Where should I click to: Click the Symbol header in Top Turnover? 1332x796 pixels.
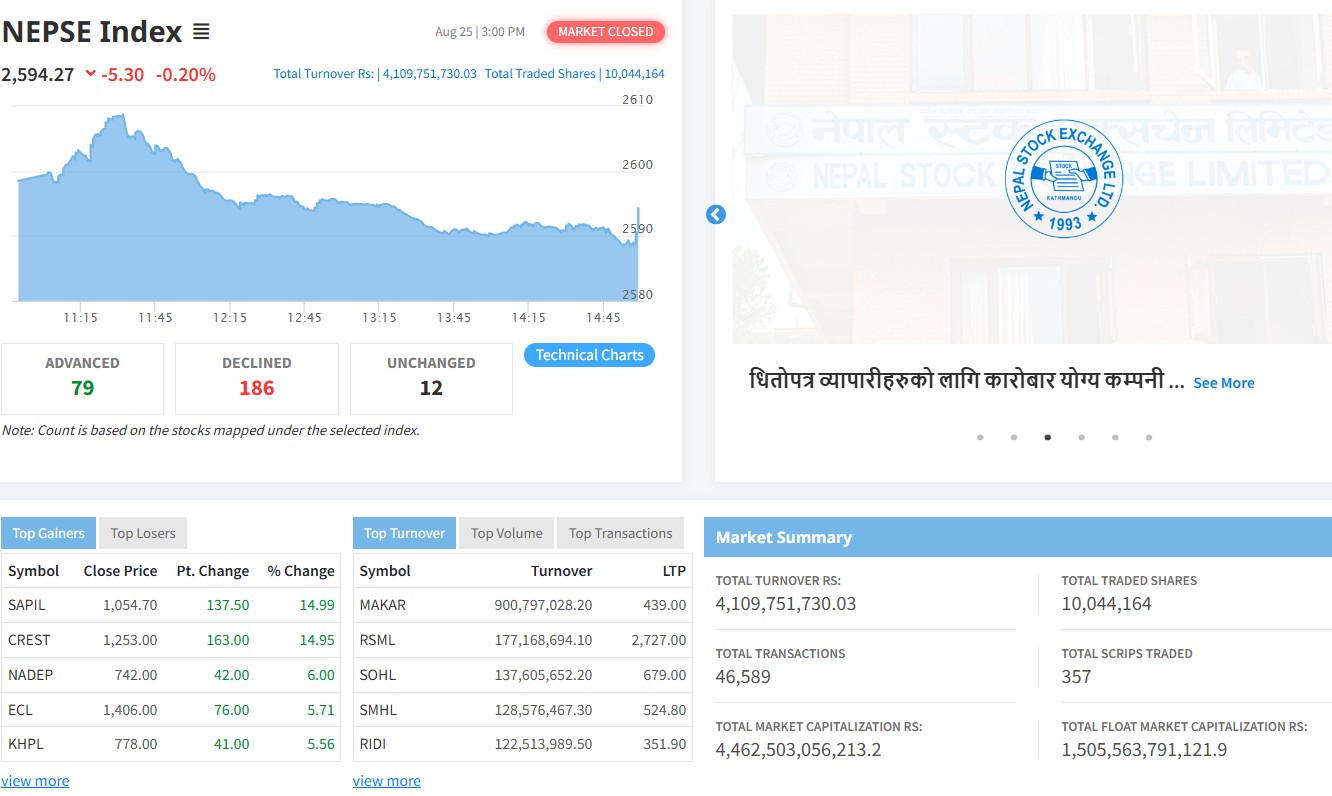tap(386, 571)
